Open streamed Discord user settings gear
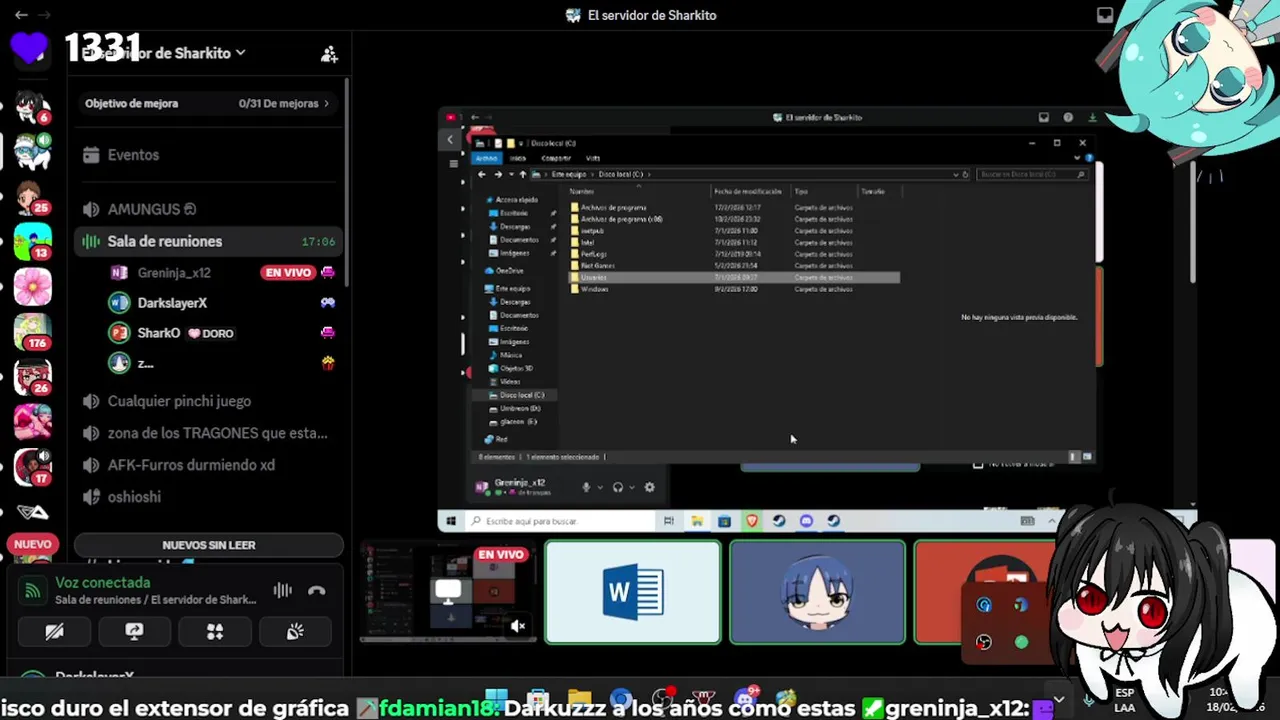This screenshot has height=720, width=1280. (x=649, y=487)
